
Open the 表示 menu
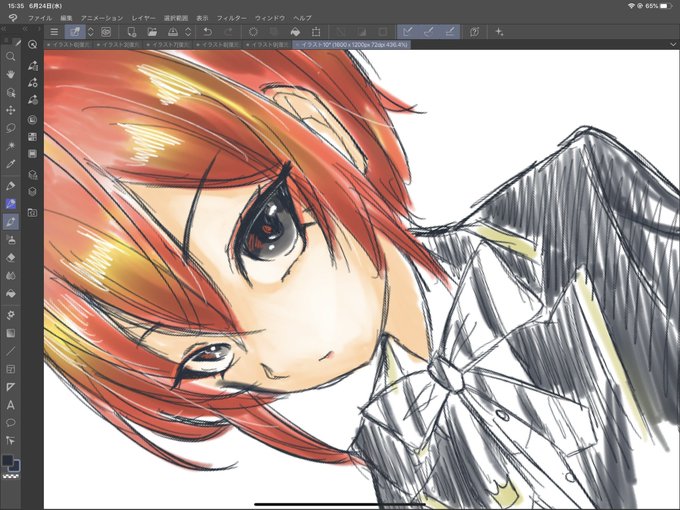pyautogui.click(x=202, y=18)
